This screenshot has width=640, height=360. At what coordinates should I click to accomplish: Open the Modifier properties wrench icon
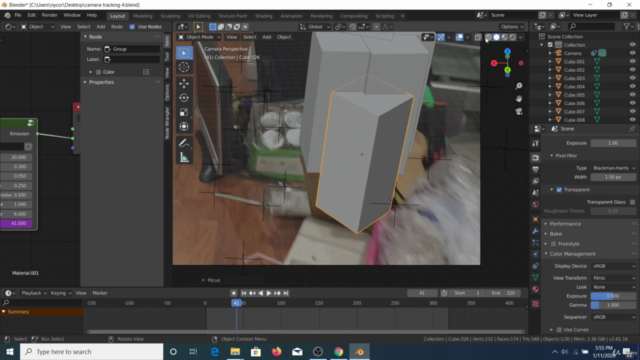coord(536,231)
